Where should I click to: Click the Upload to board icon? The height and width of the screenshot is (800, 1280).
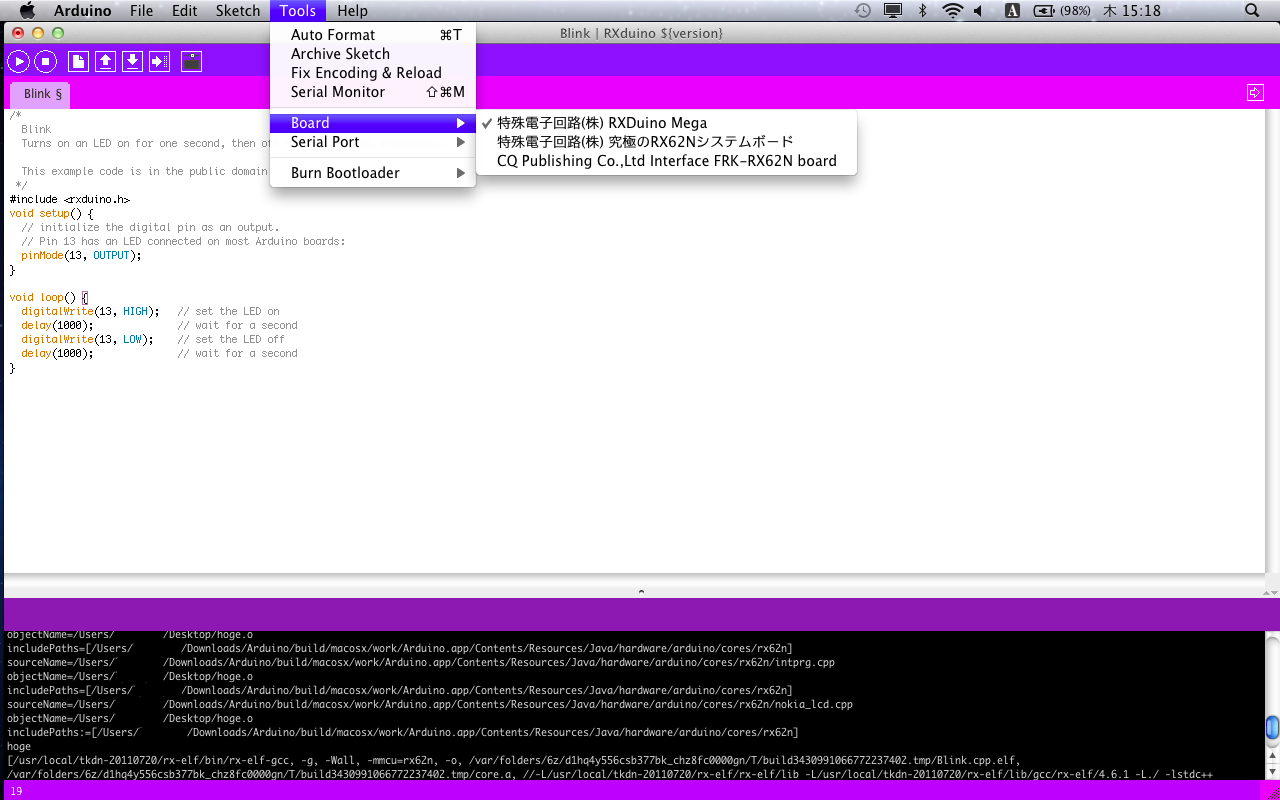click(159, 62)
